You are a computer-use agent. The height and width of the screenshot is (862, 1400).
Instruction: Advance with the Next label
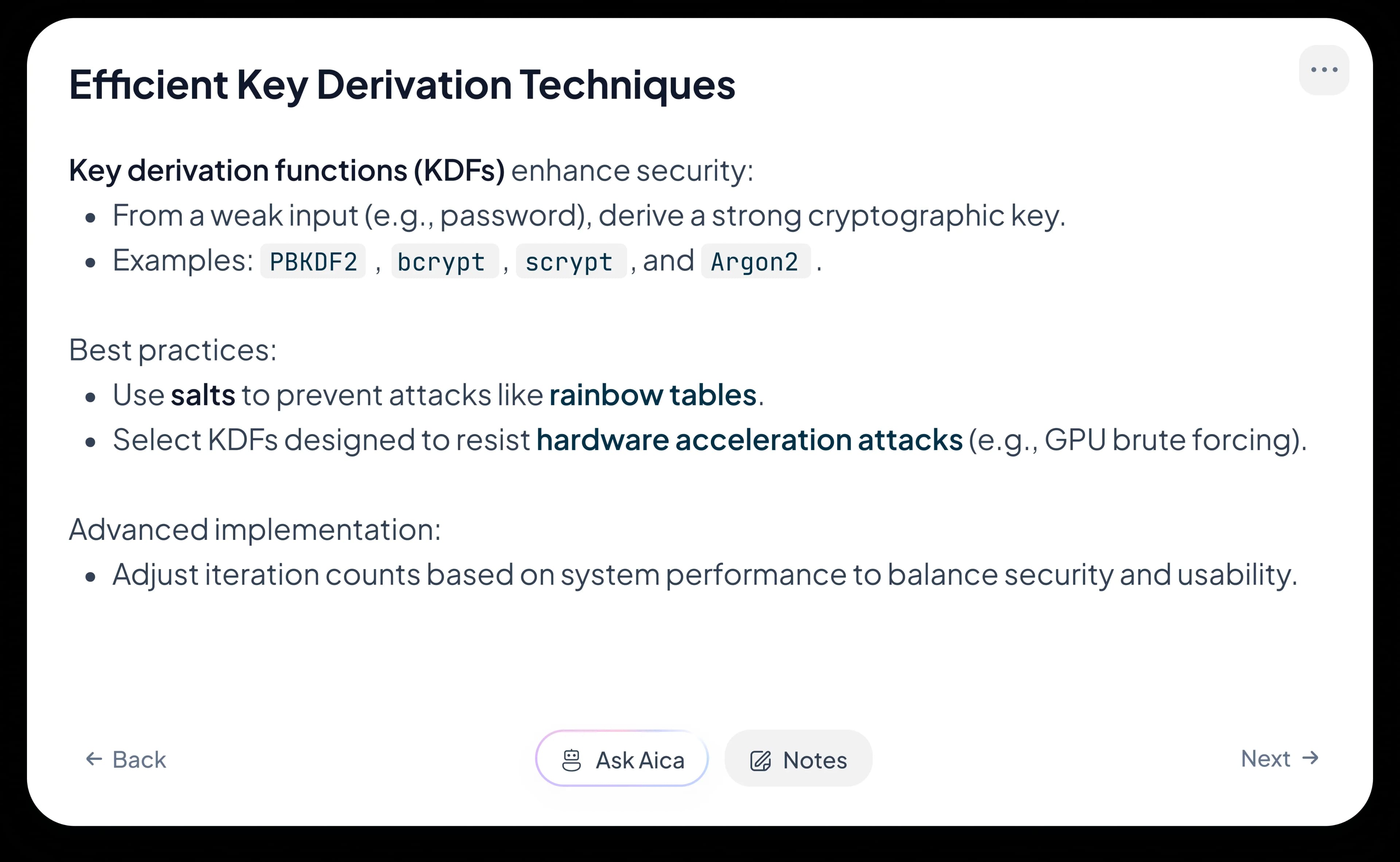point(1265,758)
